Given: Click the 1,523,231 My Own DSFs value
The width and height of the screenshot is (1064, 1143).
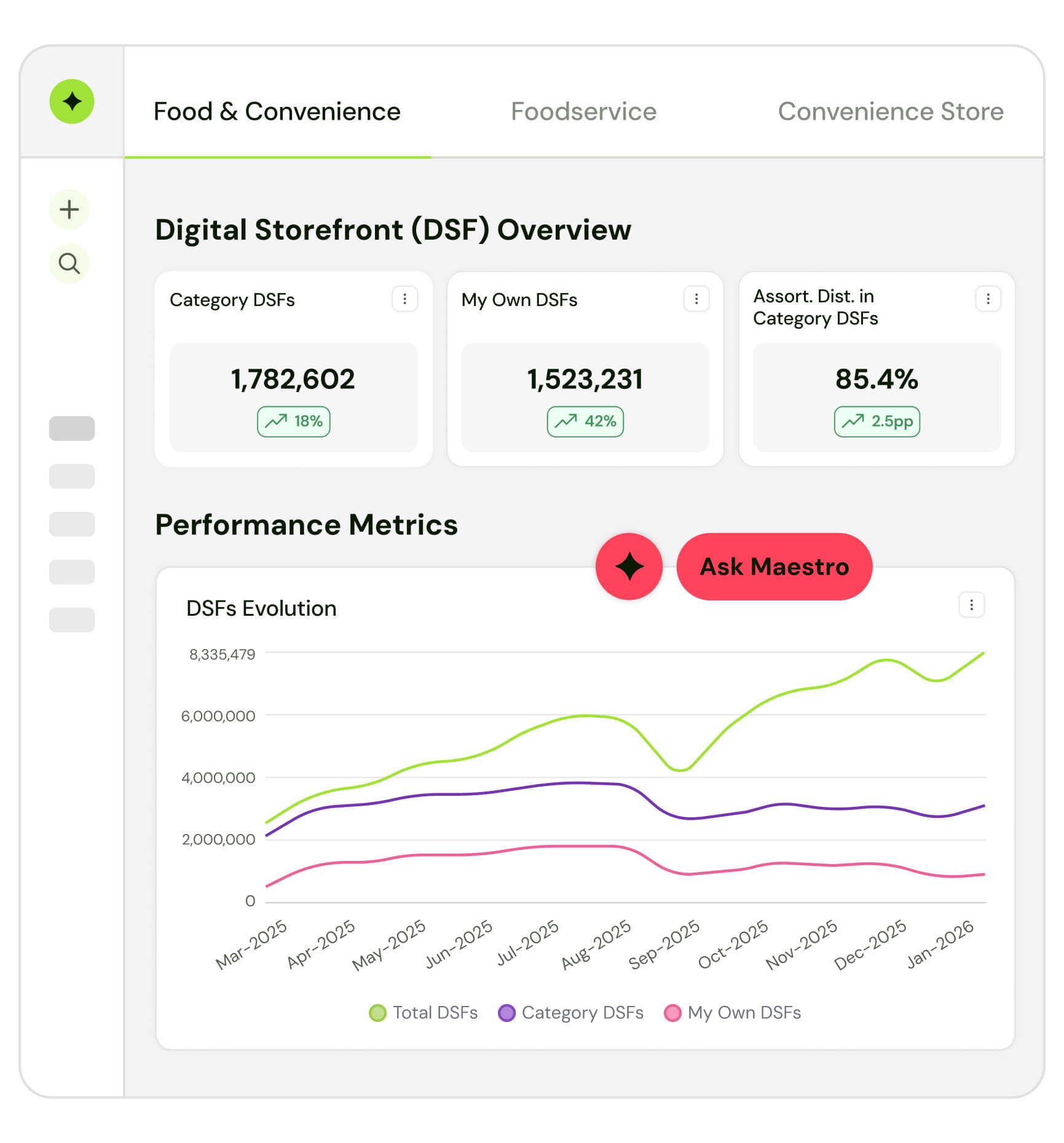Looking at the screenshot, I should pos(585,379).
